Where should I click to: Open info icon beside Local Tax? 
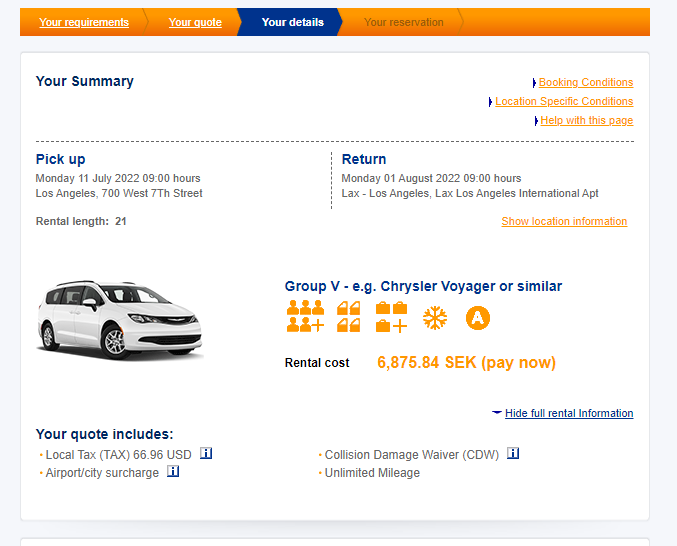(x=206, y=453)
